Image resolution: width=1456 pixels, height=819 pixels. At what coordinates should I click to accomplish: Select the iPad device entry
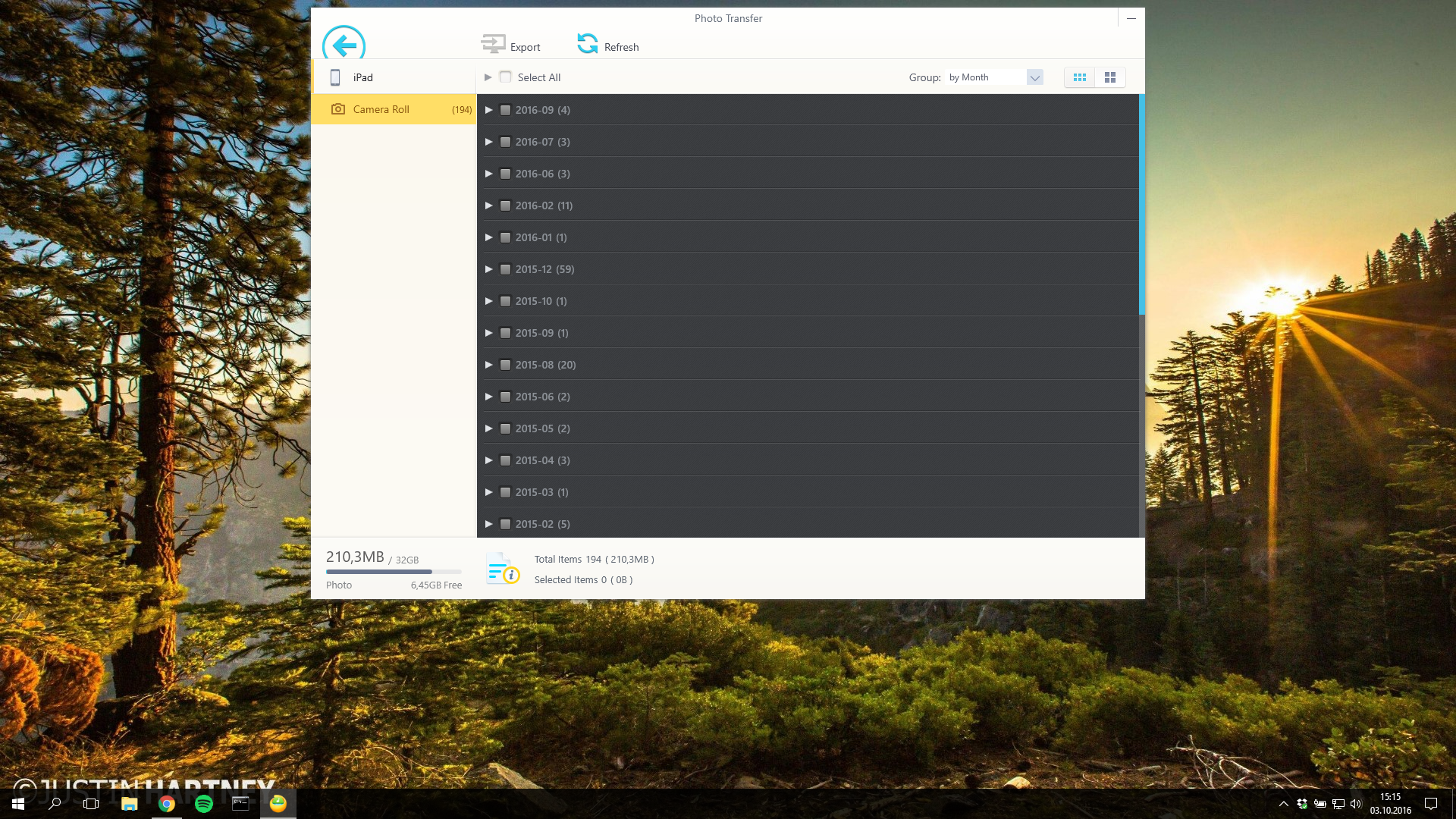point(363,77)
